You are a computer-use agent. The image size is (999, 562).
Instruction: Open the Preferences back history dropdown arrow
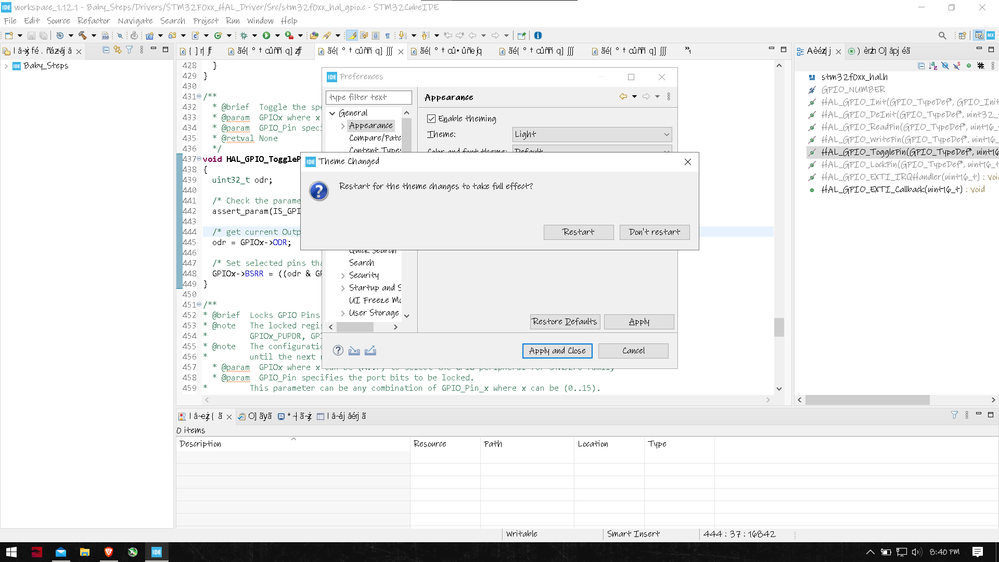tap(635, 97)
